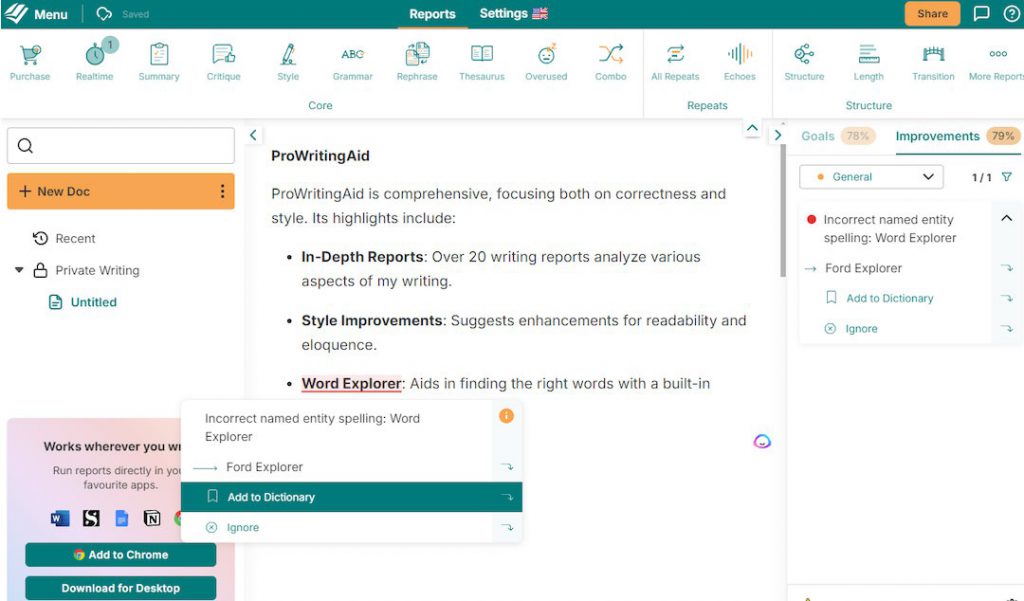Open the All Repeats report

point(675,61)
